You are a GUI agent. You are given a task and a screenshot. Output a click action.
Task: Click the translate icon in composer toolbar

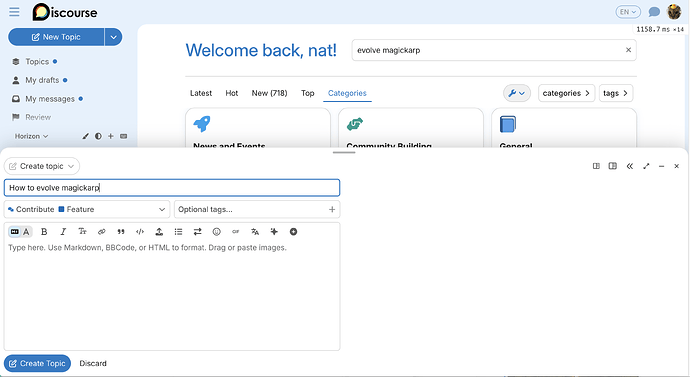[x=255, y=232]
